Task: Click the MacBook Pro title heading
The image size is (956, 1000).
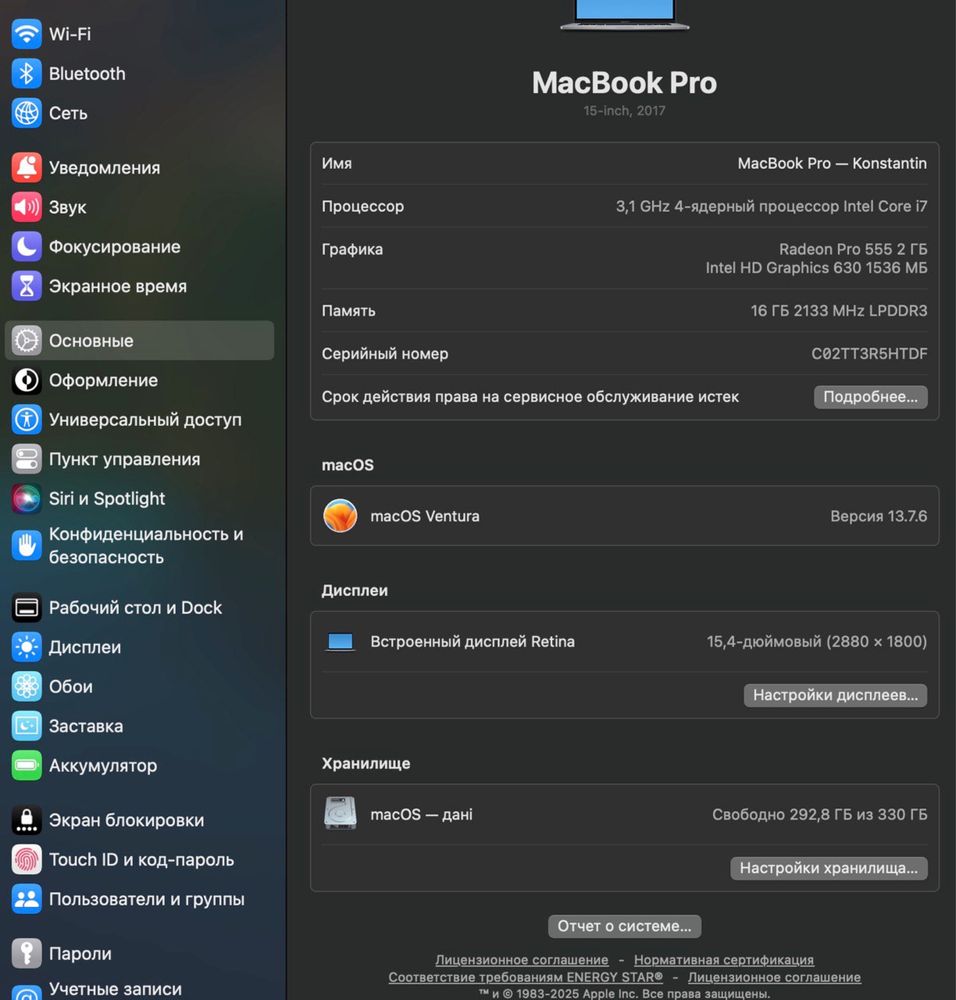Action: (624, 83)
